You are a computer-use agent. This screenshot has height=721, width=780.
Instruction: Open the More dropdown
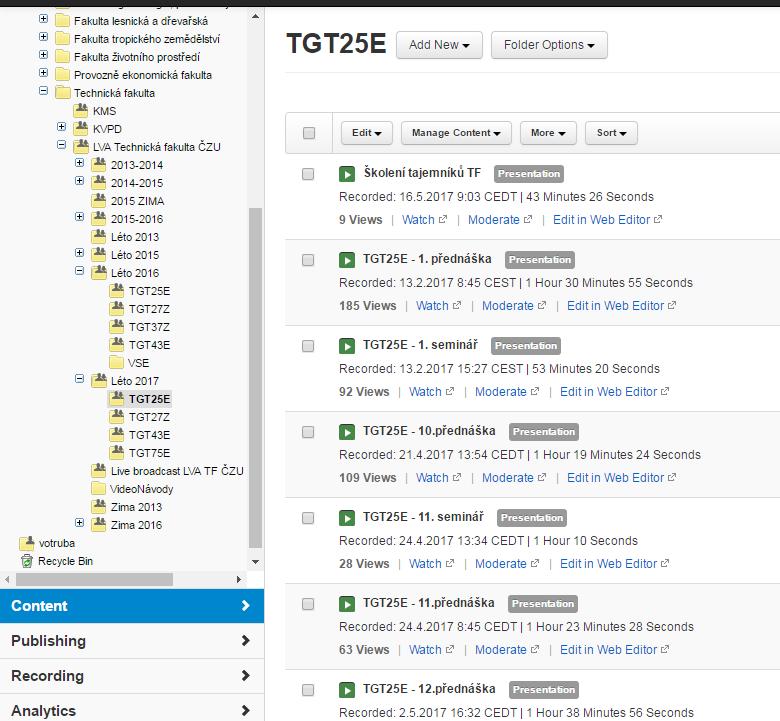tap(548, 133)
